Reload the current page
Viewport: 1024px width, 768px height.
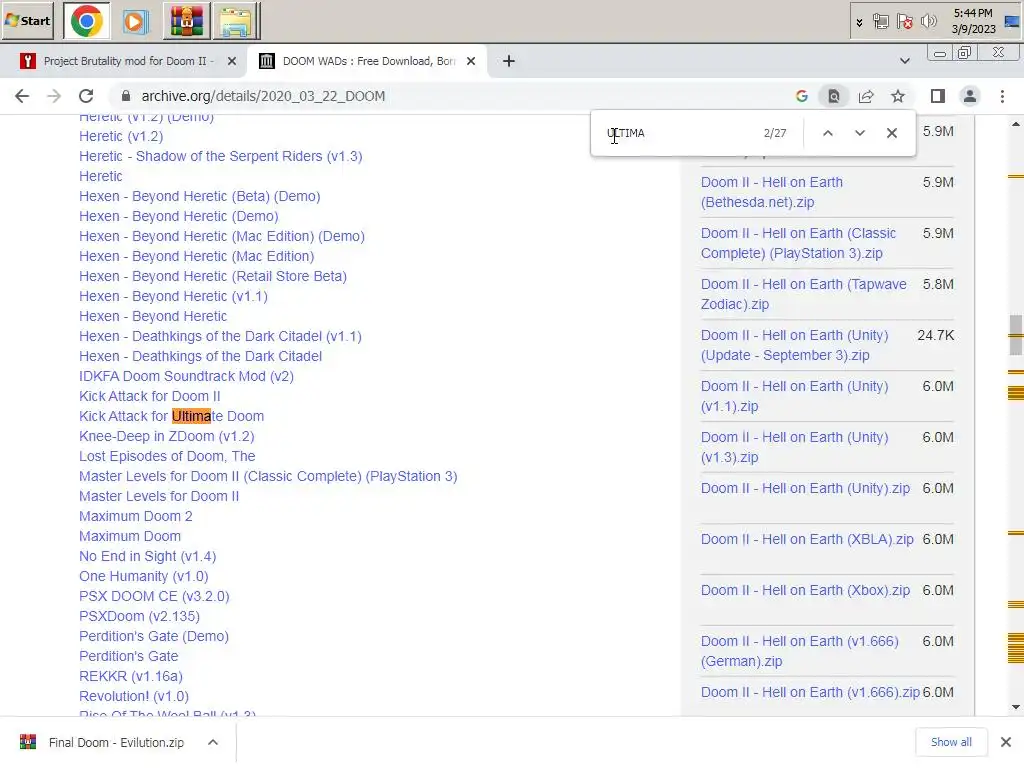(86, 96)
